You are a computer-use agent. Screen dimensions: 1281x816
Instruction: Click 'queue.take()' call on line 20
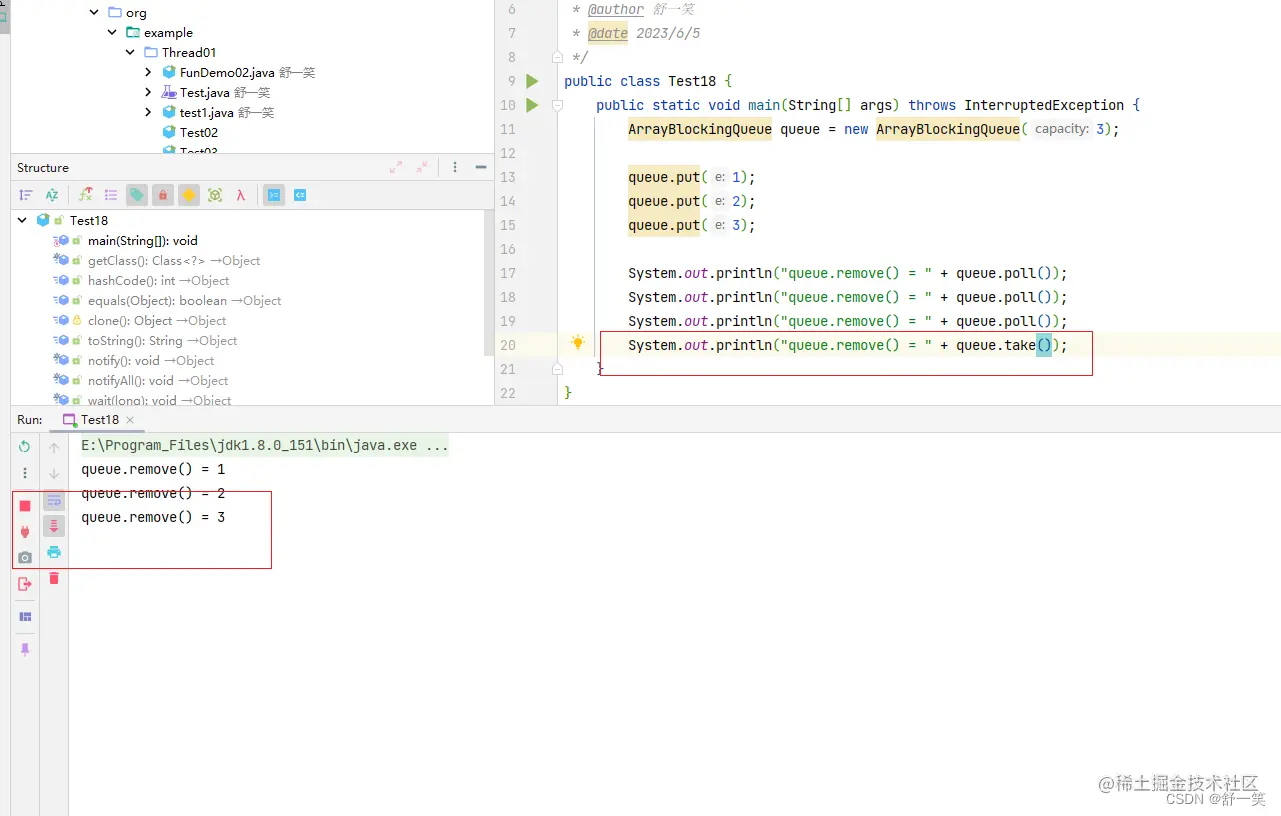tap(1004, 345)
